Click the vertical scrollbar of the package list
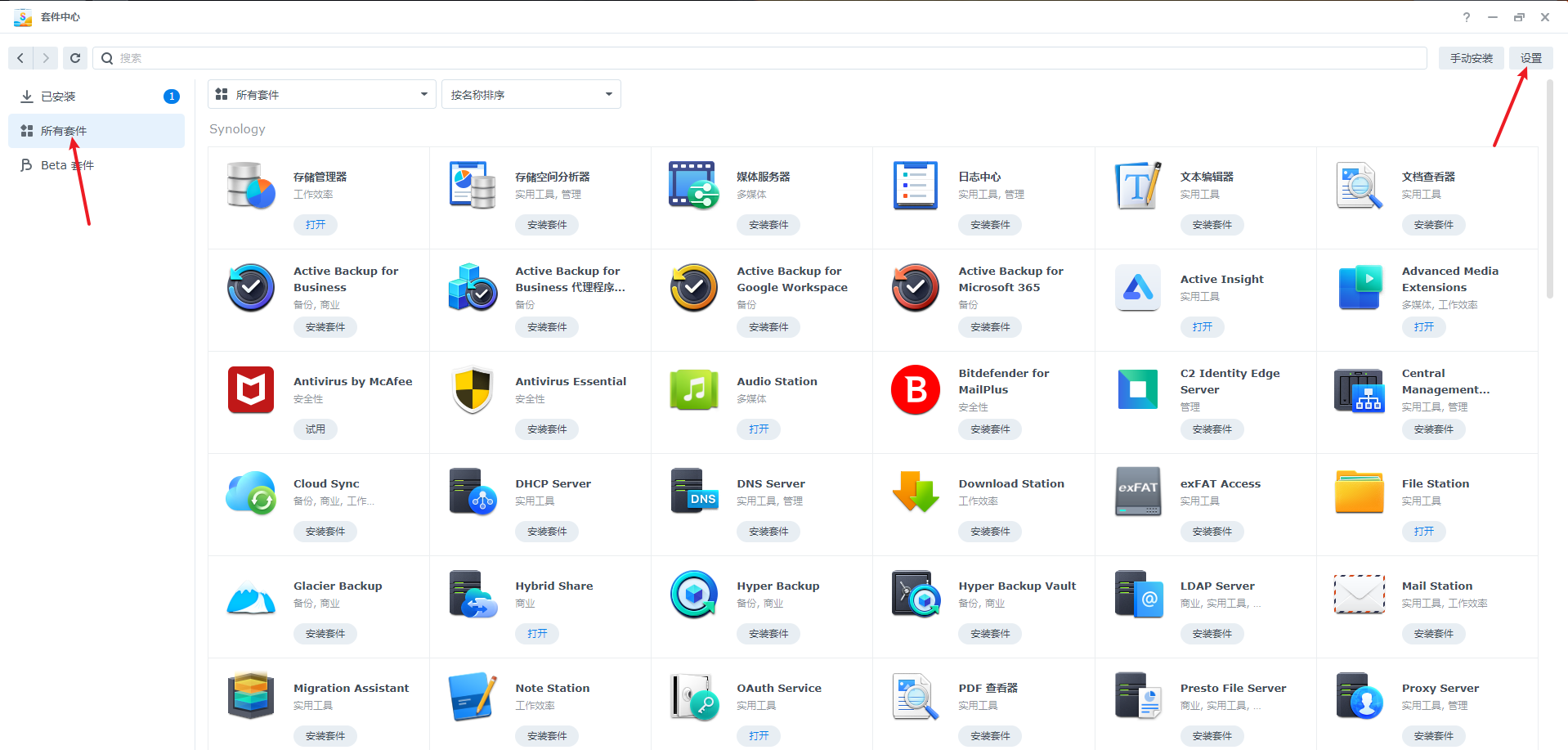This screenshot has width=1568, height=750. click(1549, 188)
